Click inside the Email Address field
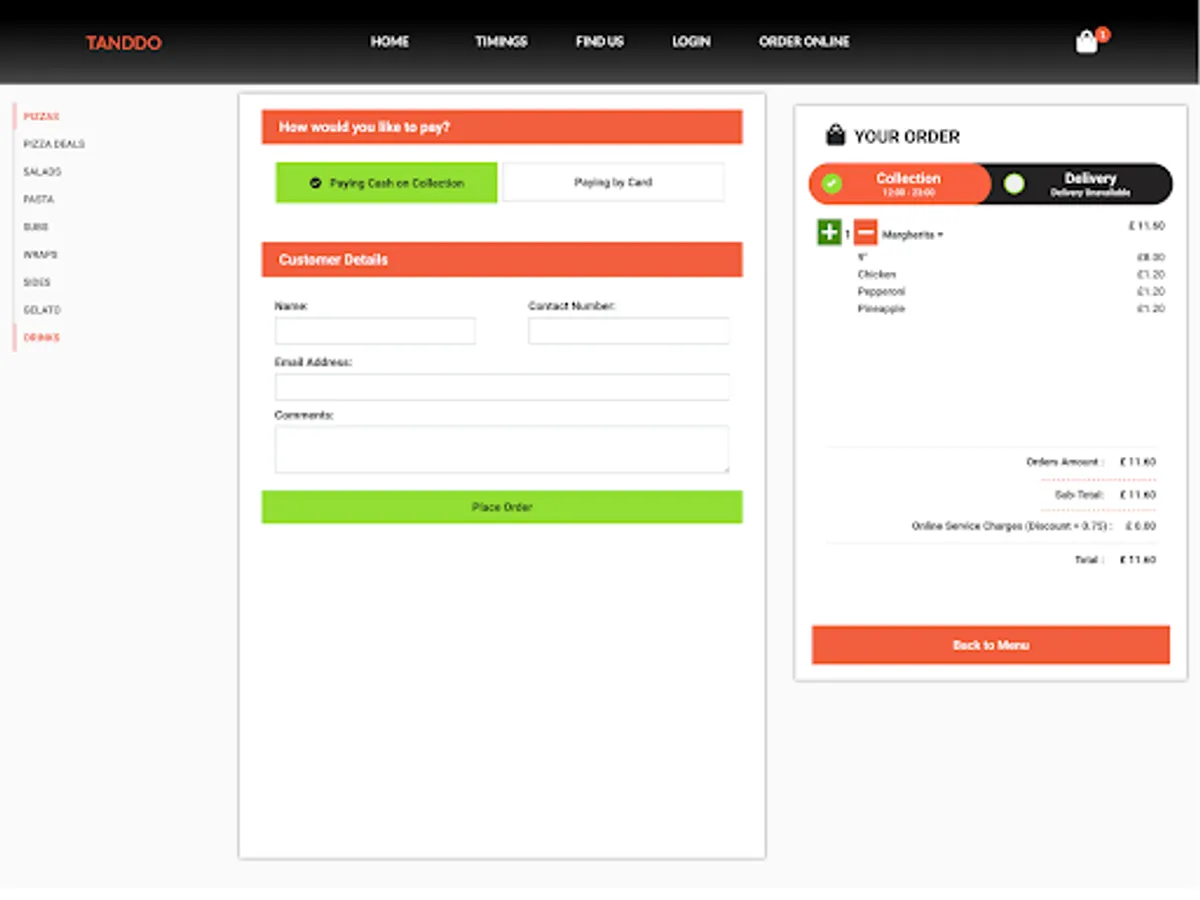 point(501,386)
